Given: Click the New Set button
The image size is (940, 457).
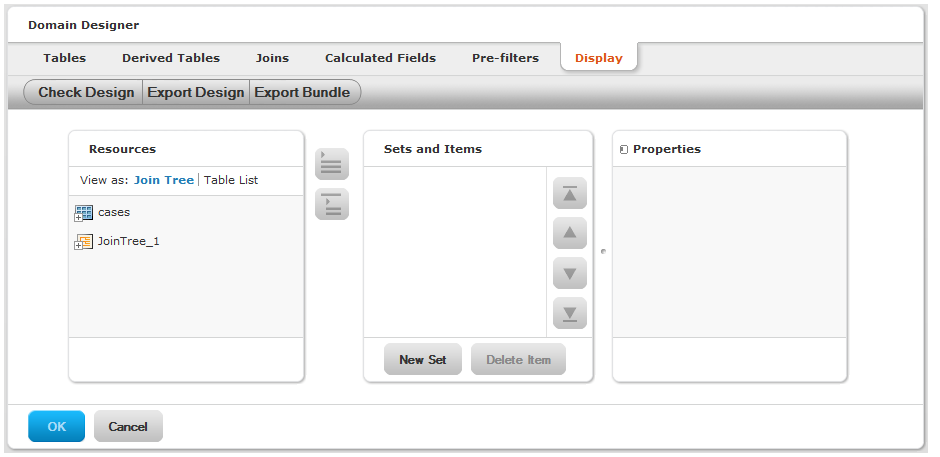Looking at the screenshot, I should [423, 359].
